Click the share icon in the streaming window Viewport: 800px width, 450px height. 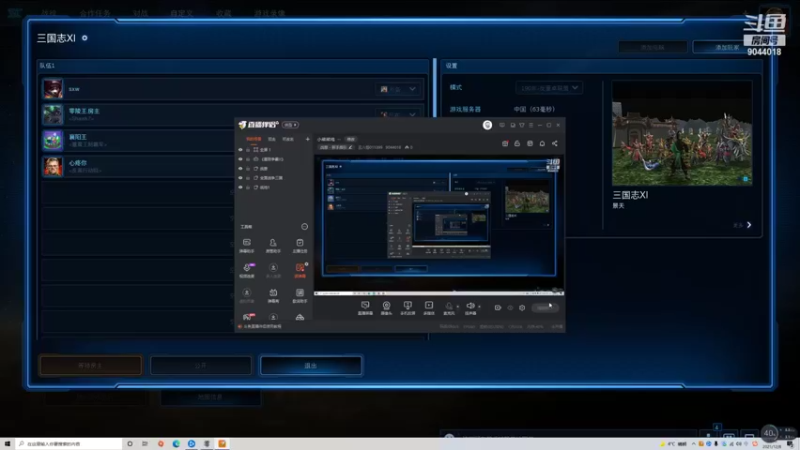click(x=555, y=143)
